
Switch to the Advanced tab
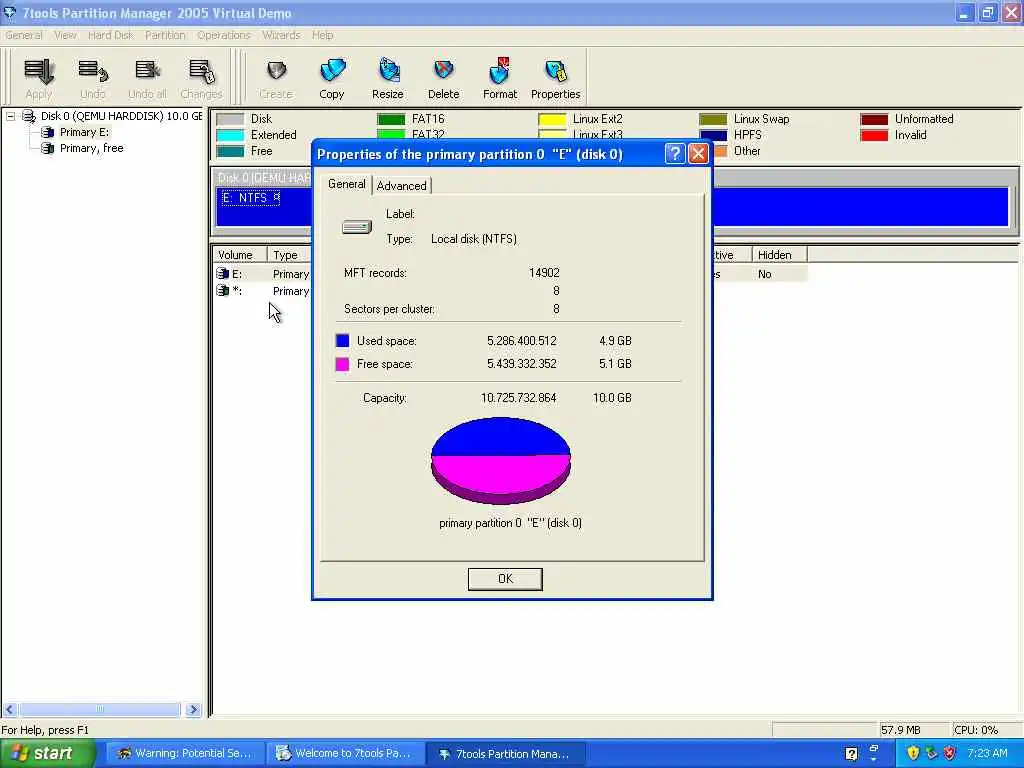tap(402, 186)
